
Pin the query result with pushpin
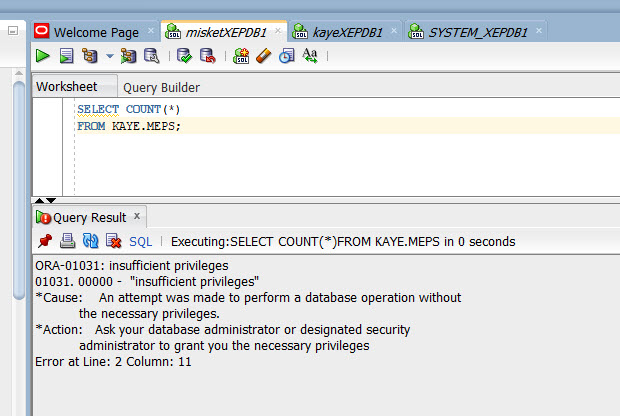click(45, 241)
